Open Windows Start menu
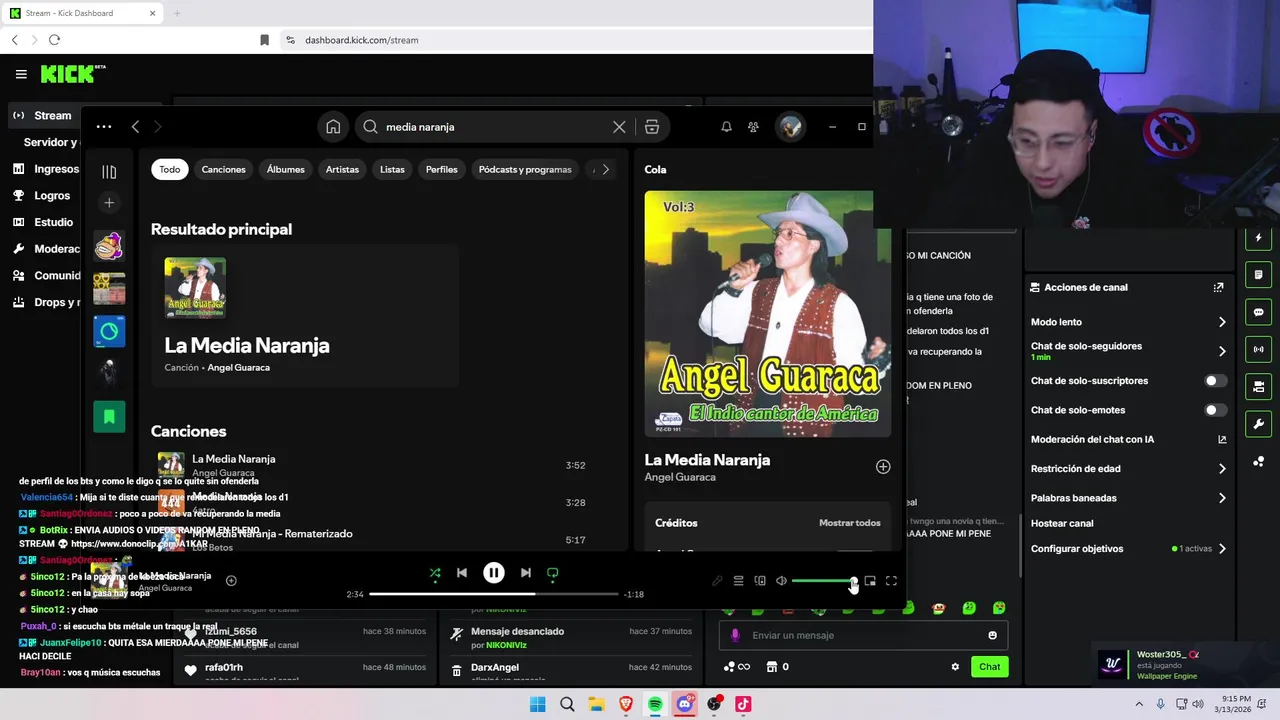 (538, 704)
